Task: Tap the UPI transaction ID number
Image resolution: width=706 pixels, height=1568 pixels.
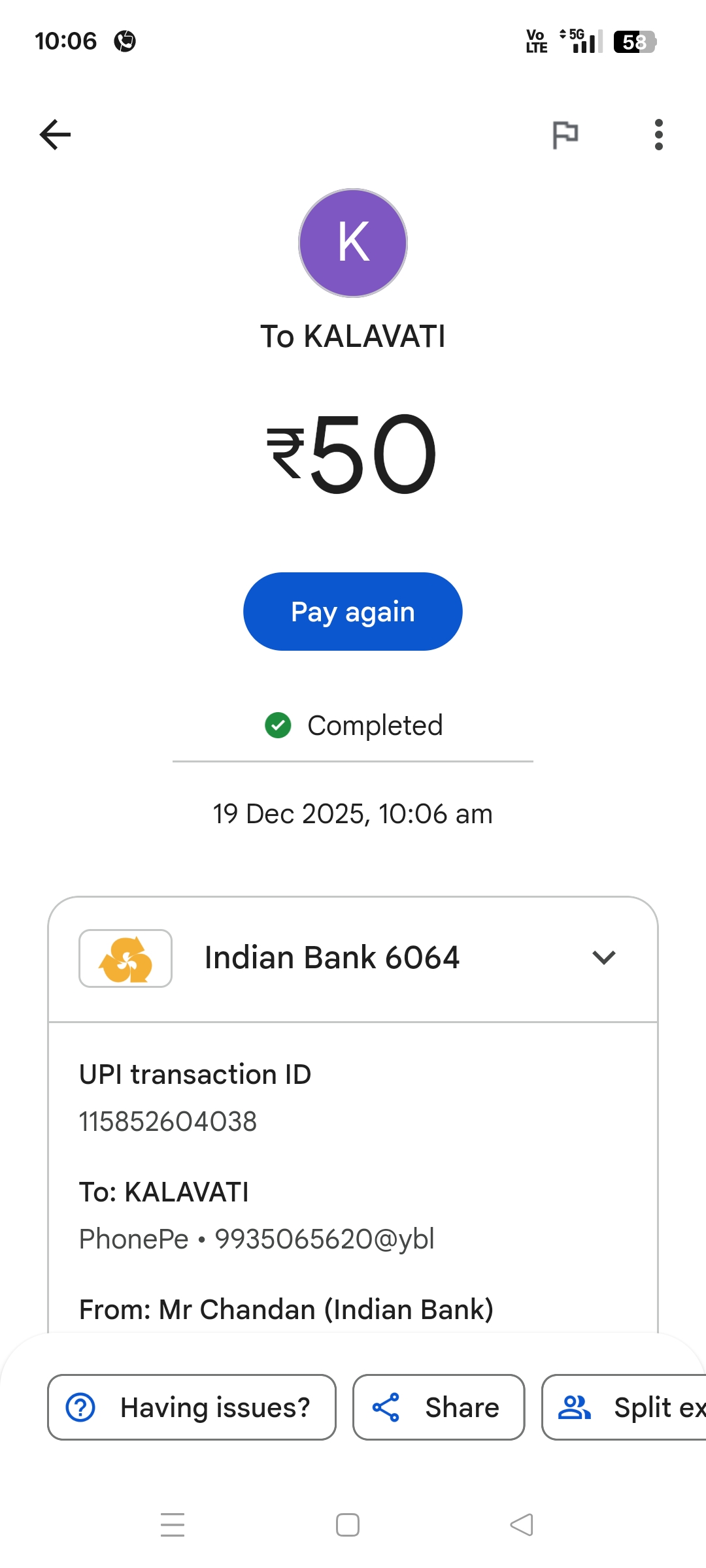Action: [x=168, y=1122]
